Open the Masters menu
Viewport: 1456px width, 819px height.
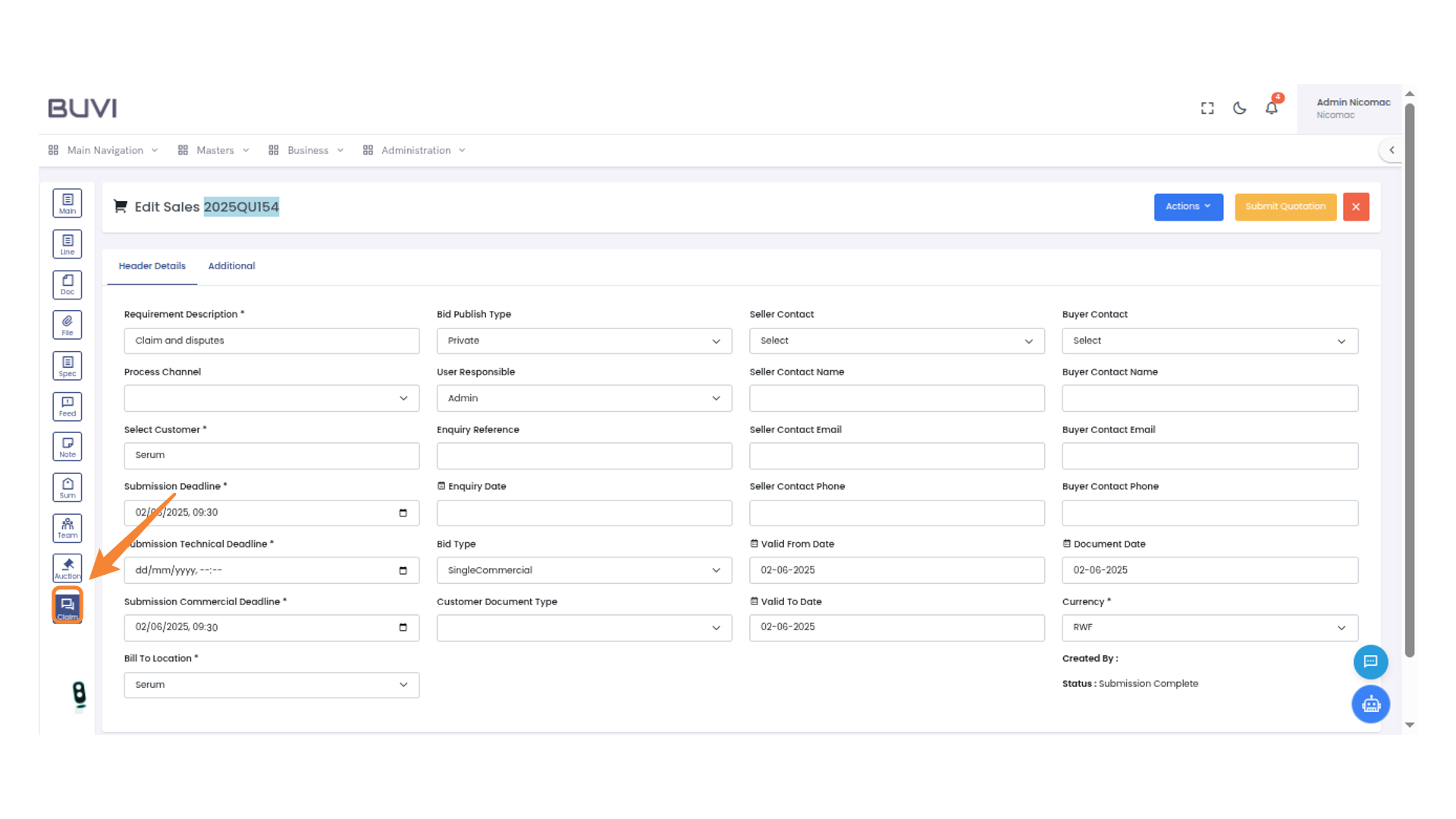(215, 149)
